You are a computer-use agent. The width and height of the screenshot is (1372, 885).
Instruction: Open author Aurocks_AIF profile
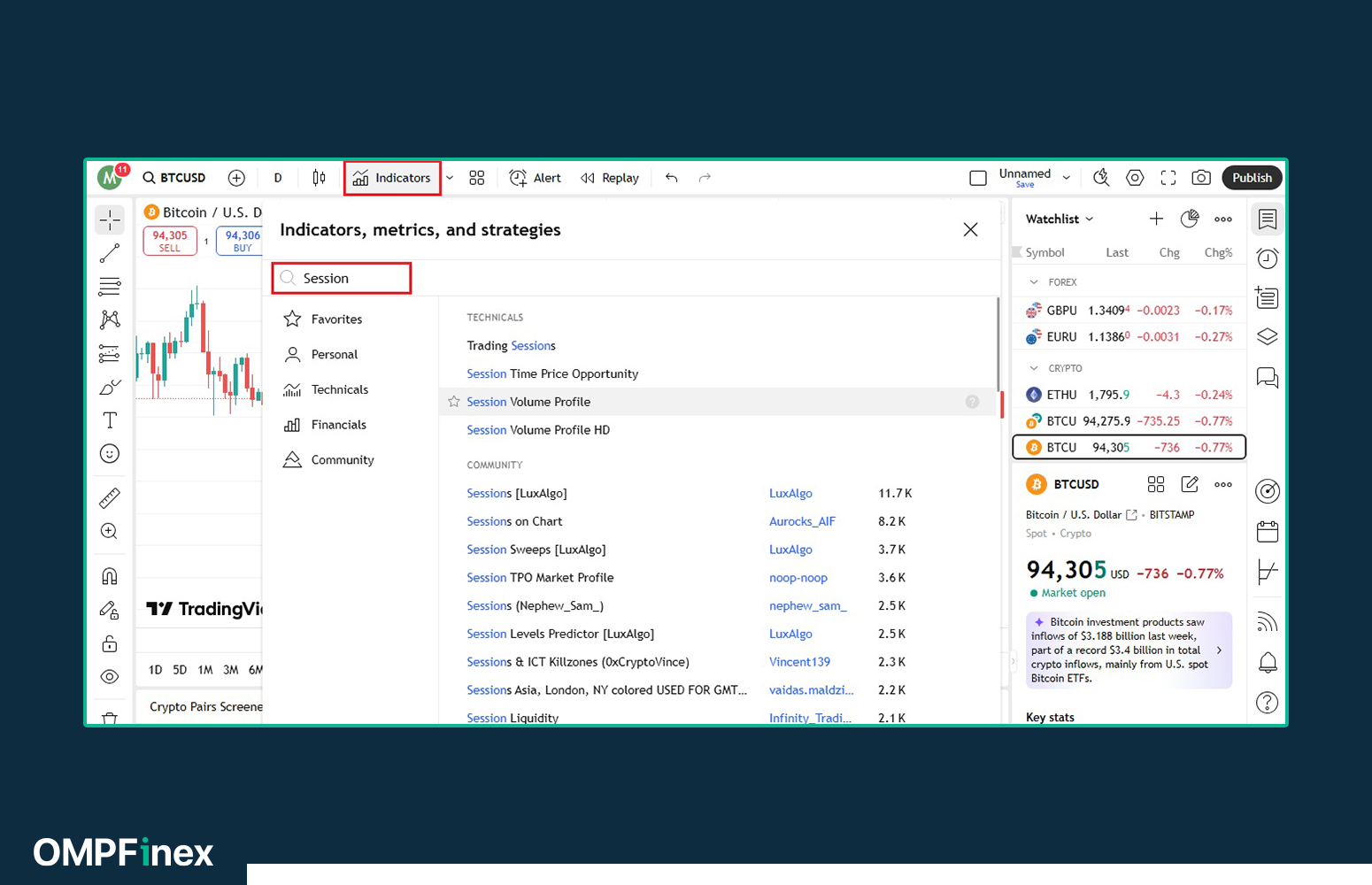[x=802, y=521]
